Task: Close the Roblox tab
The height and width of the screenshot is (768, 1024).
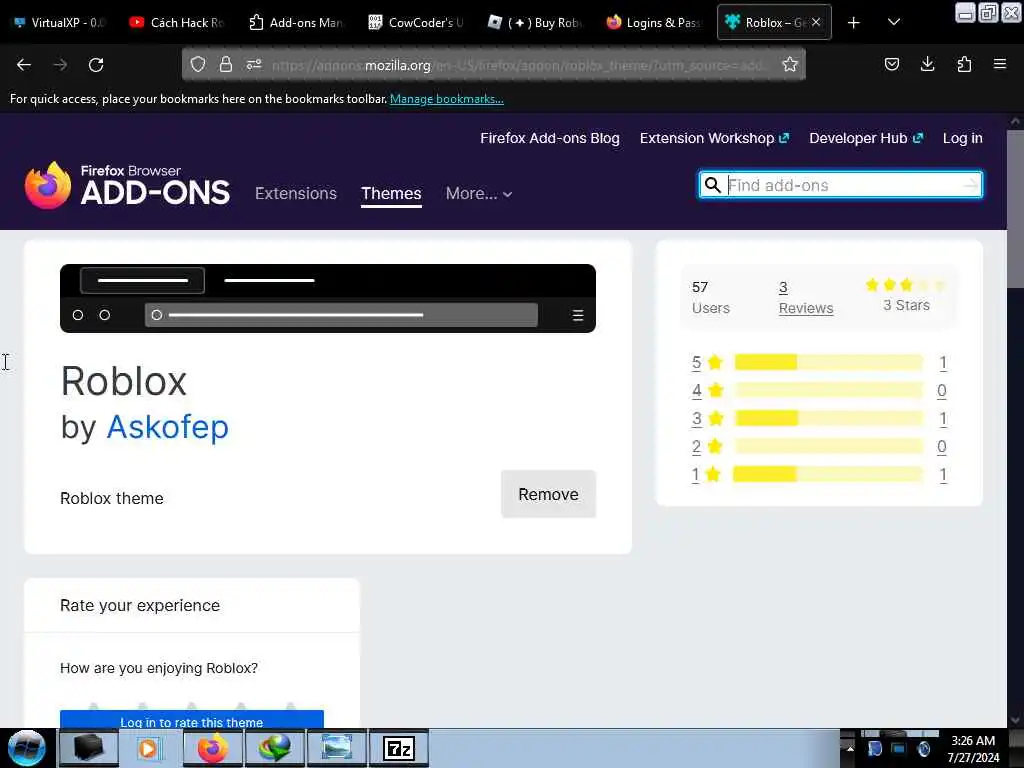Action: pyautogui.click(x=816, y=22)
